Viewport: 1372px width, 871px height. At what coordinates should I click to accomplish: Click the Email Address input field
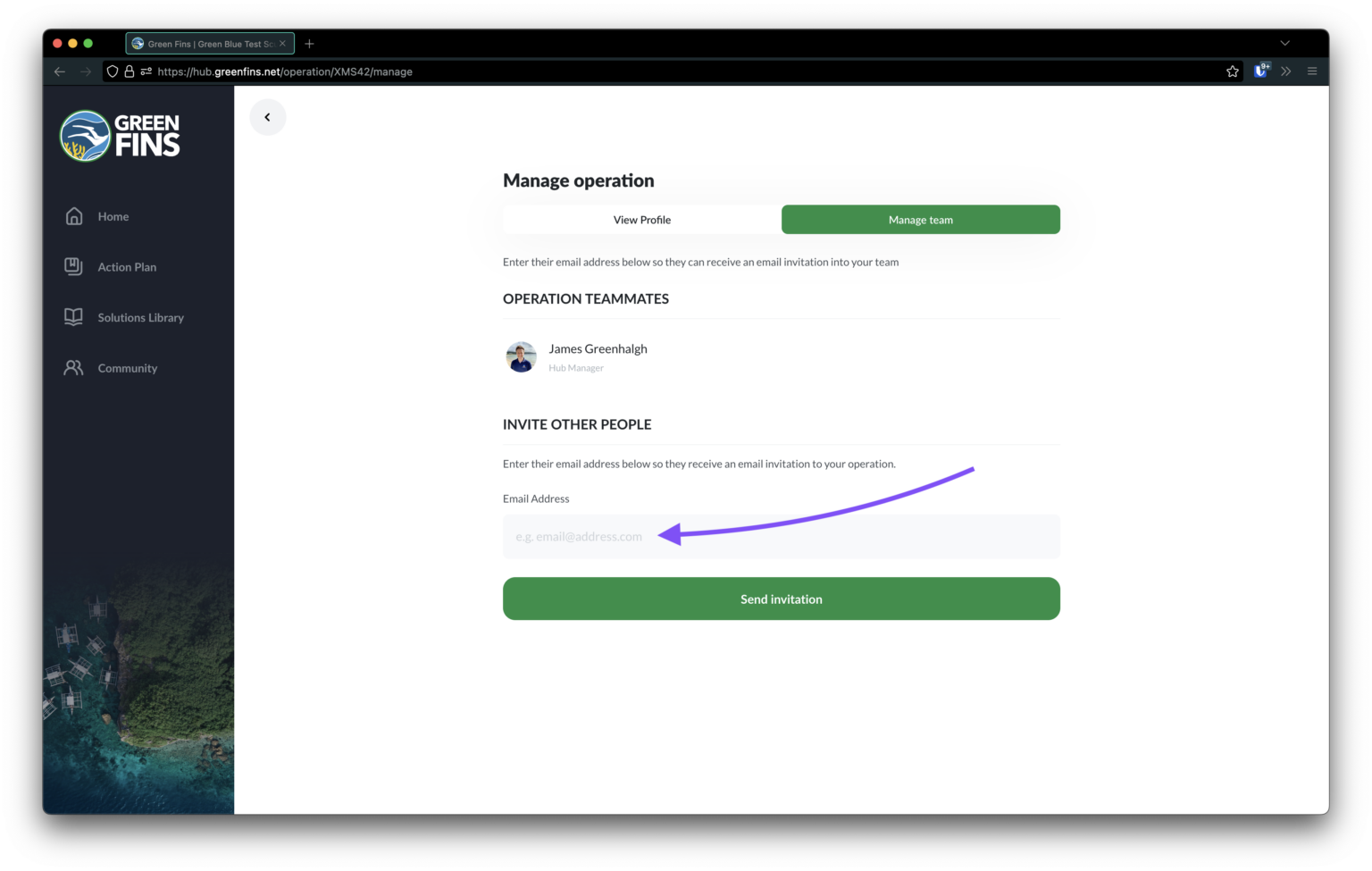click(x=781, y=536)
